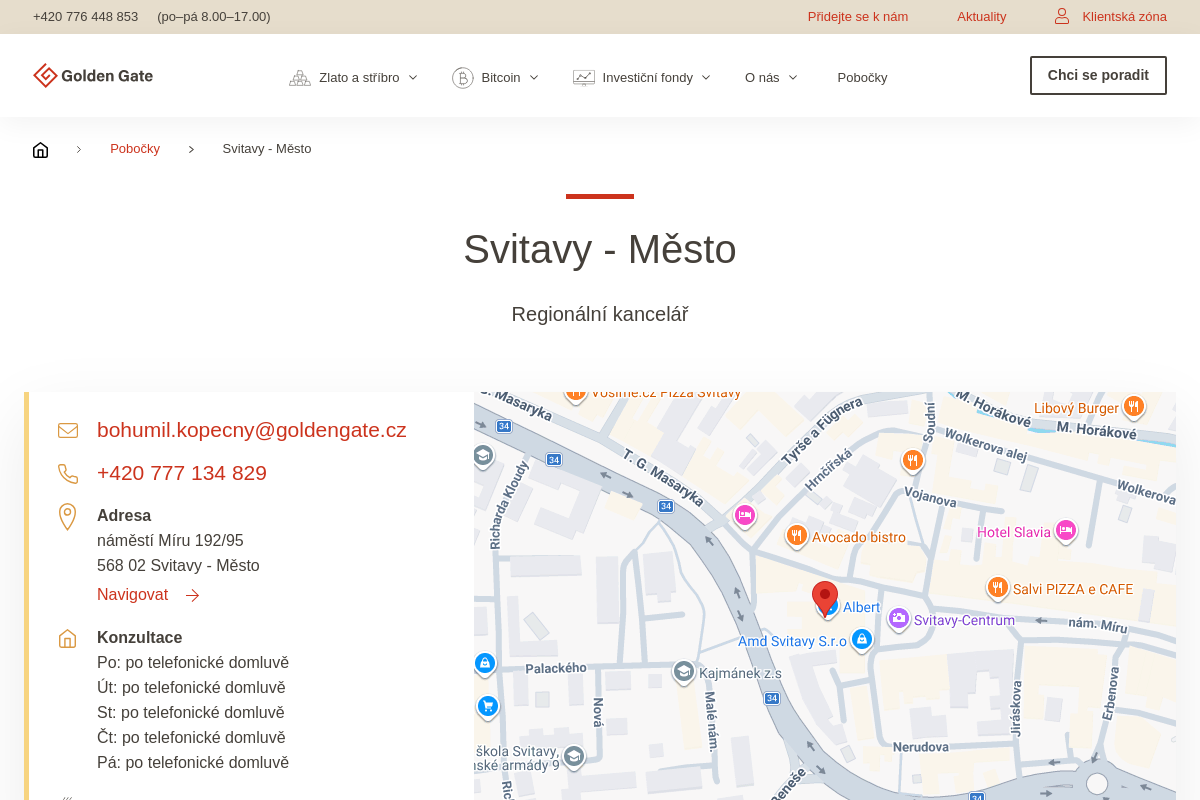
Task: Click the Svitavy - Město page heading
Action: [x=600, y=249]
